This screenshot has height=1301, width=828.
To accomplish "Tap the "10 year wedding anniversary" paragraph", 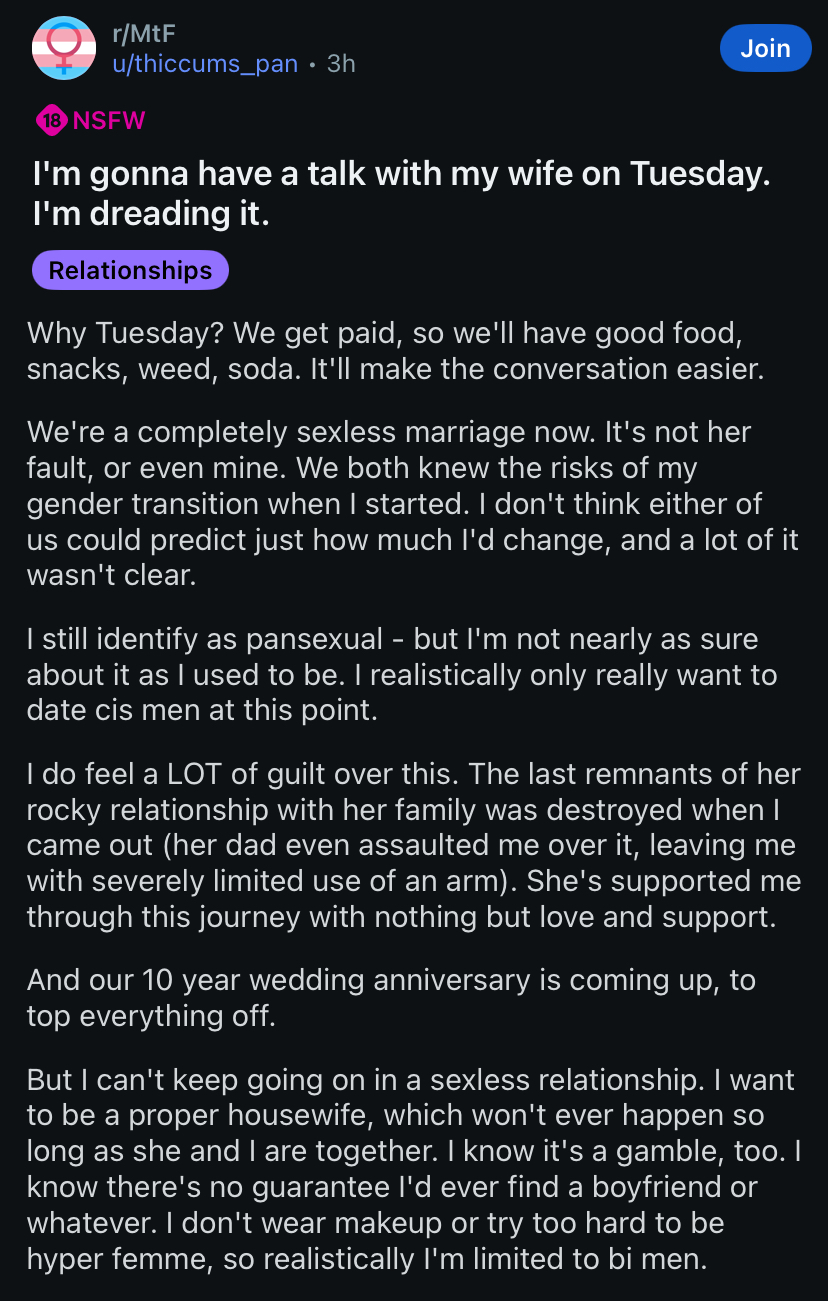I will pyautogui.click(x=391, y=998).
